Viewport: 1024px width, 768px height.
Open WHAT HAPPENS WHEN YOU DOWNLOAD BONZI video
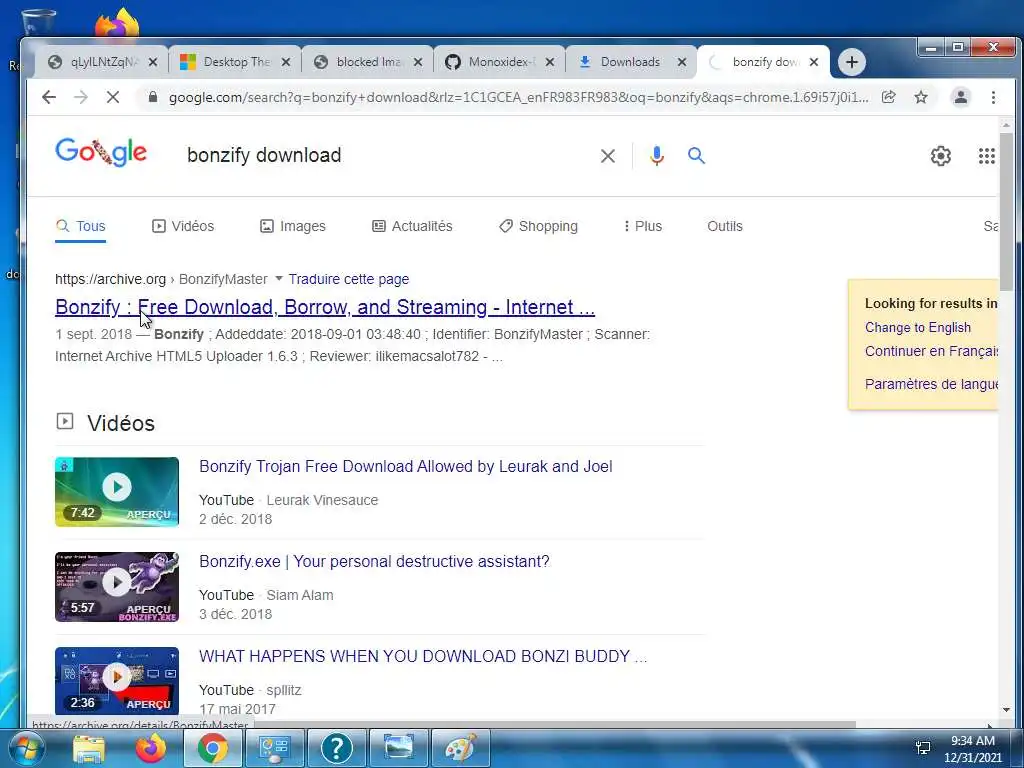[423, 656]
